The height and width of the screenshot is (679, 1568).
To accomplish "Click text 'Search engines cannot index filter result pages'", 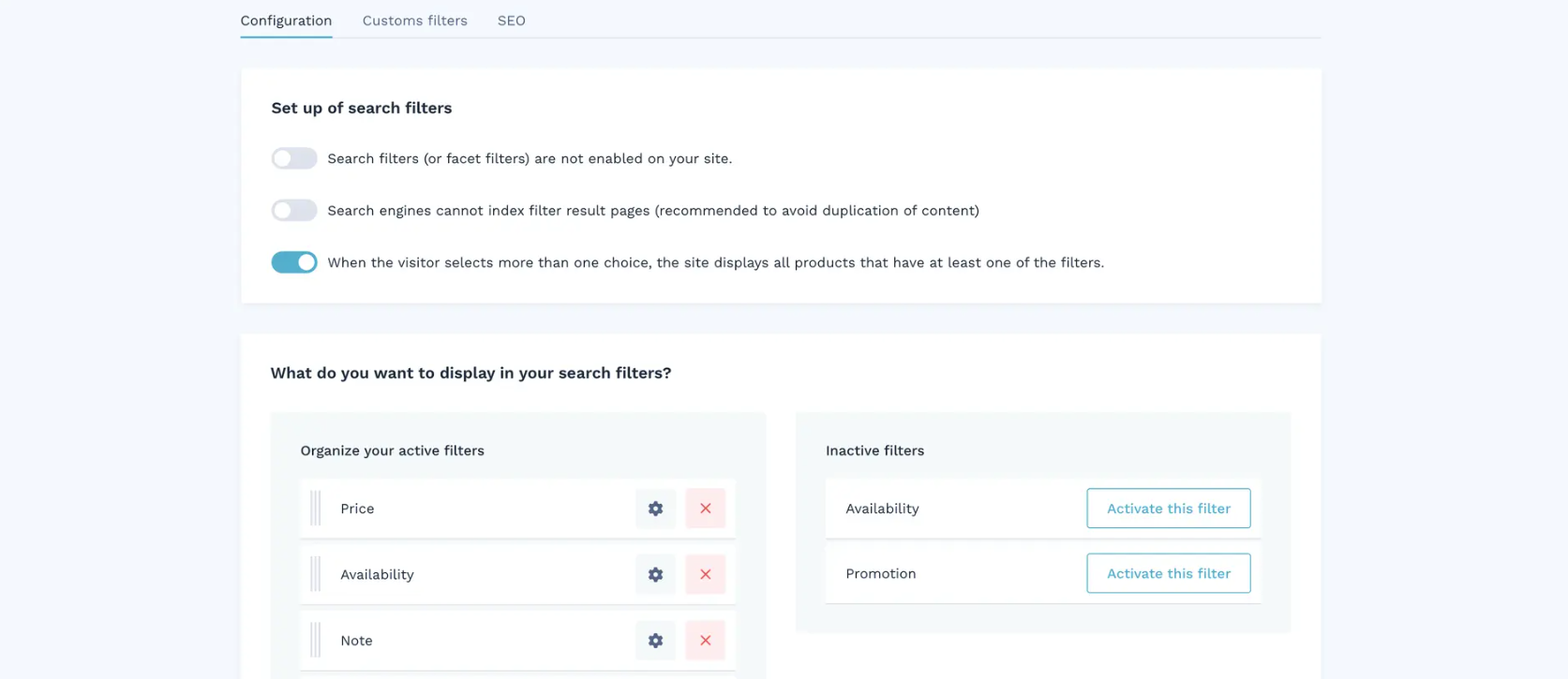I will (x=653, y=211).
